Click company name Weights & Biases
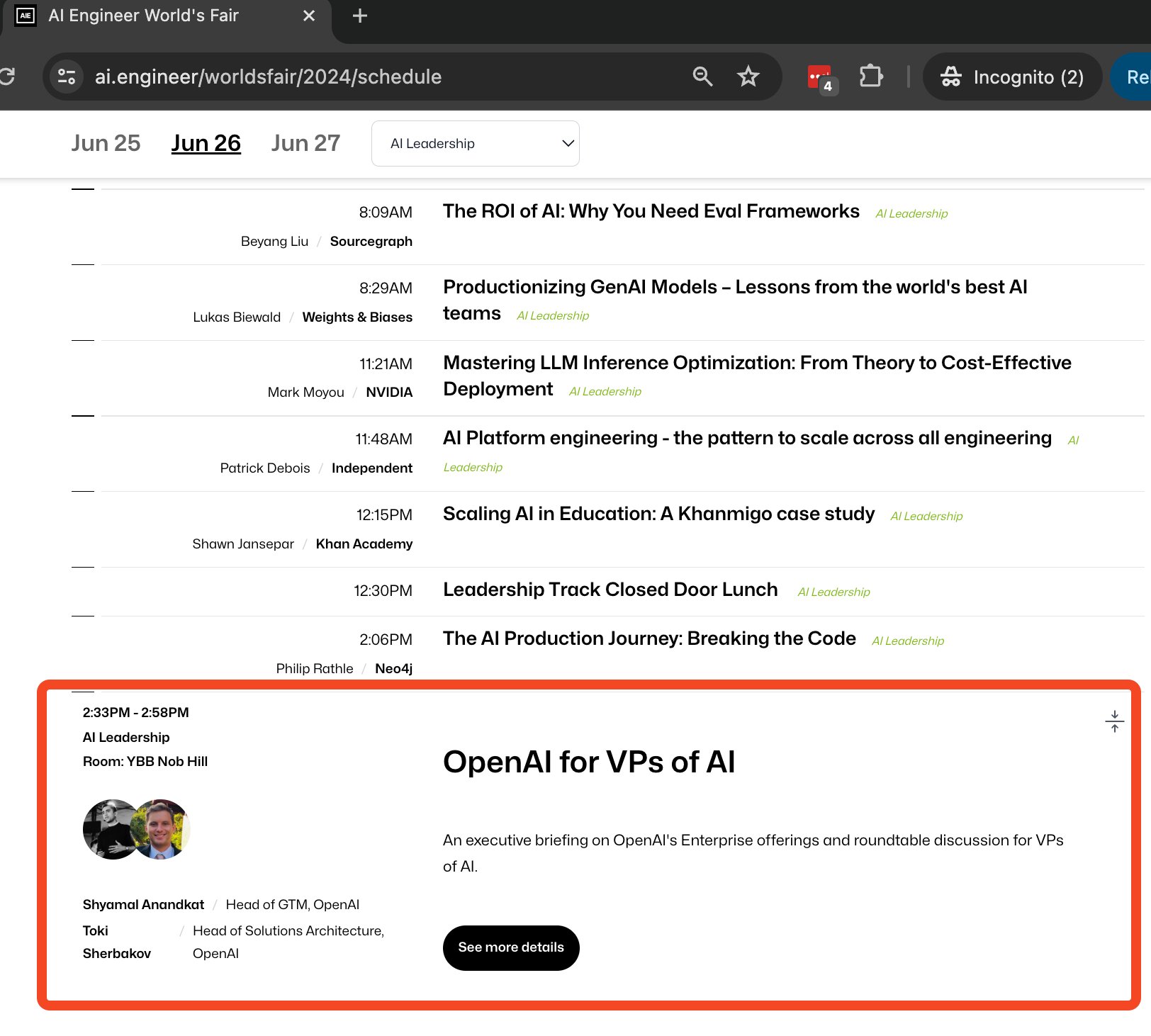The image size is (1151, 1036). pos(357,317)
